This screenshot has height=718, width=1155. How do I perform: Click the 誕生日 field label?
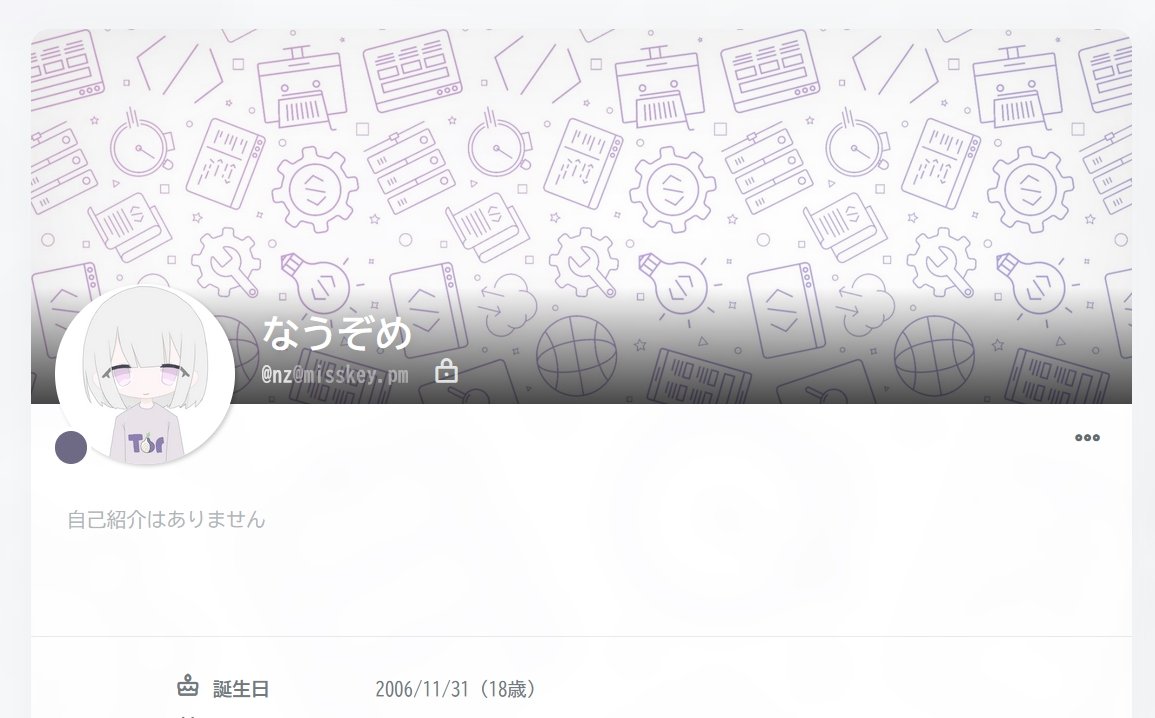coord(241,689)
